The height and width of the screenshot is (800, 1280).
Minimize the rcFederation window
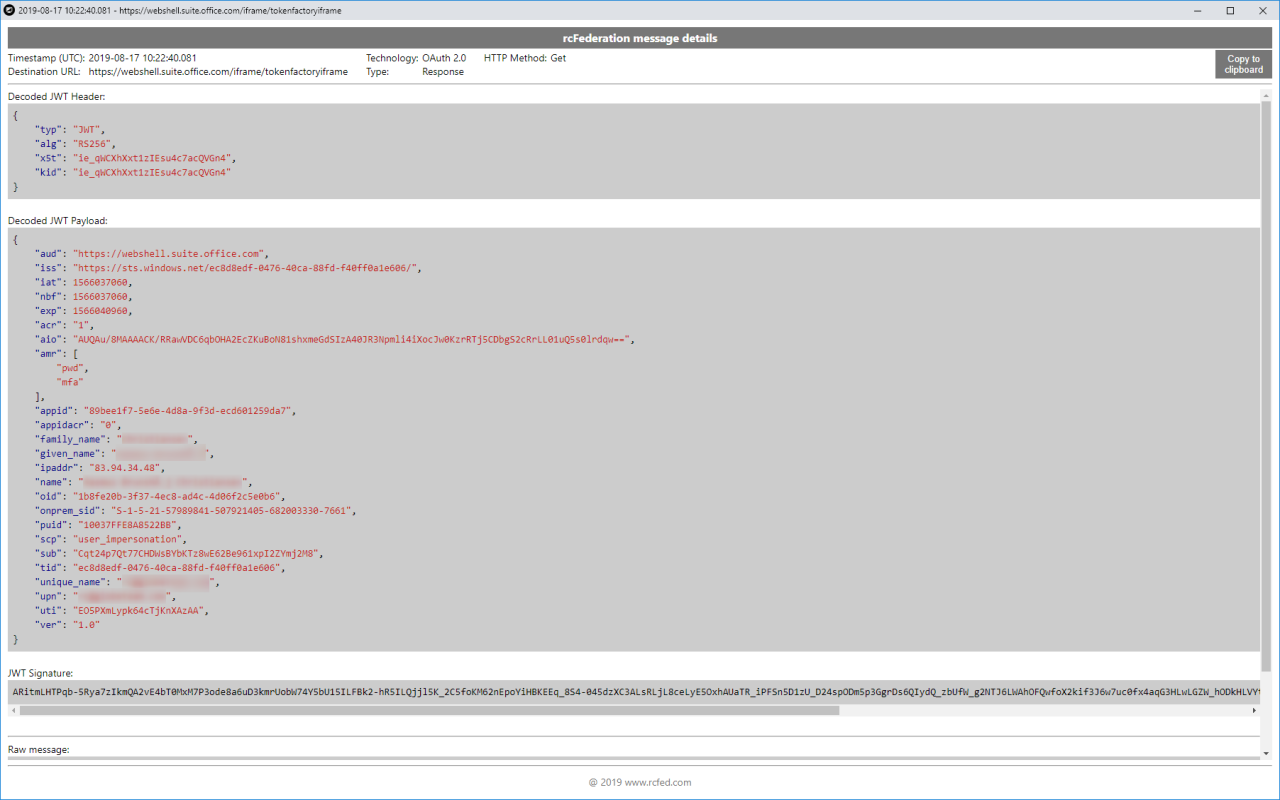click(x=1195, y=10)
